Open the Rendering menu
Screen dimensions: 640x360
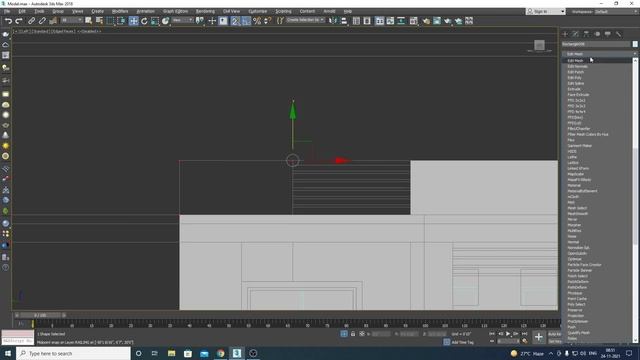pos(205,11)
